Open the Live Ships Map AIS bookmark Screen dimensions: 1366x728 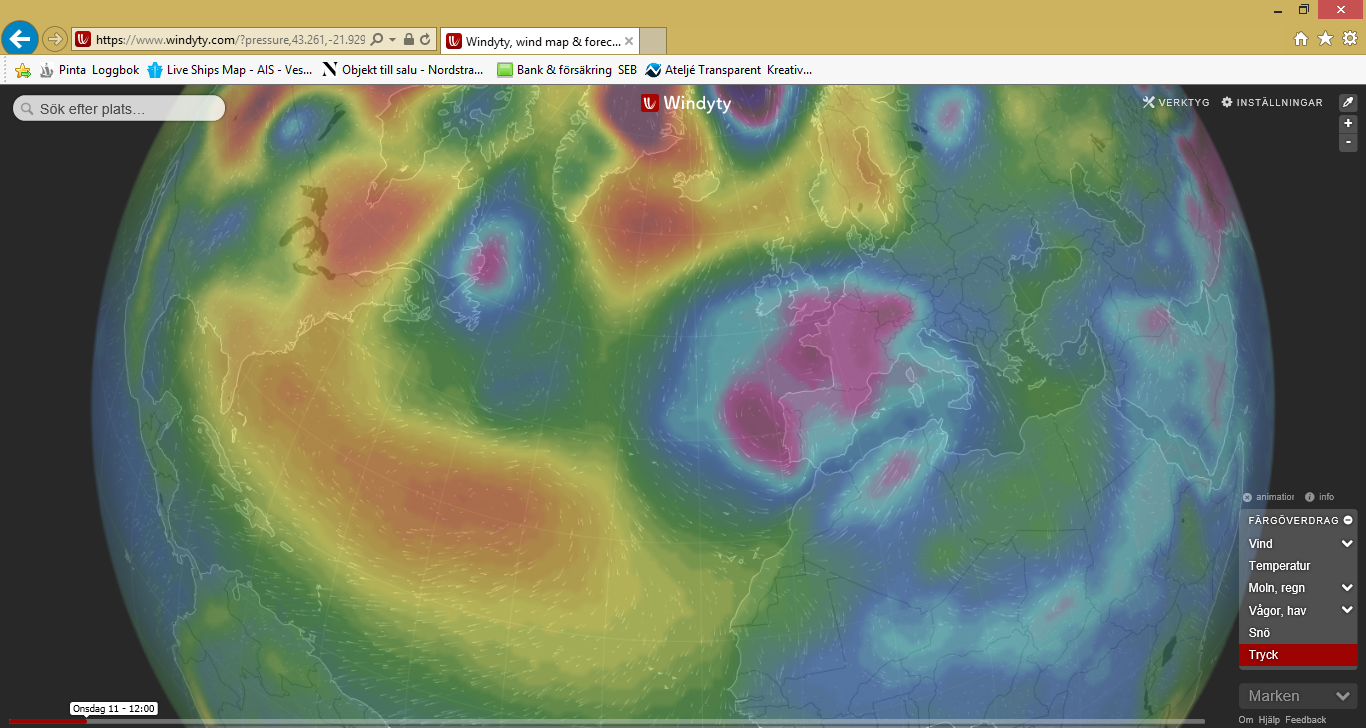(230, 70)
